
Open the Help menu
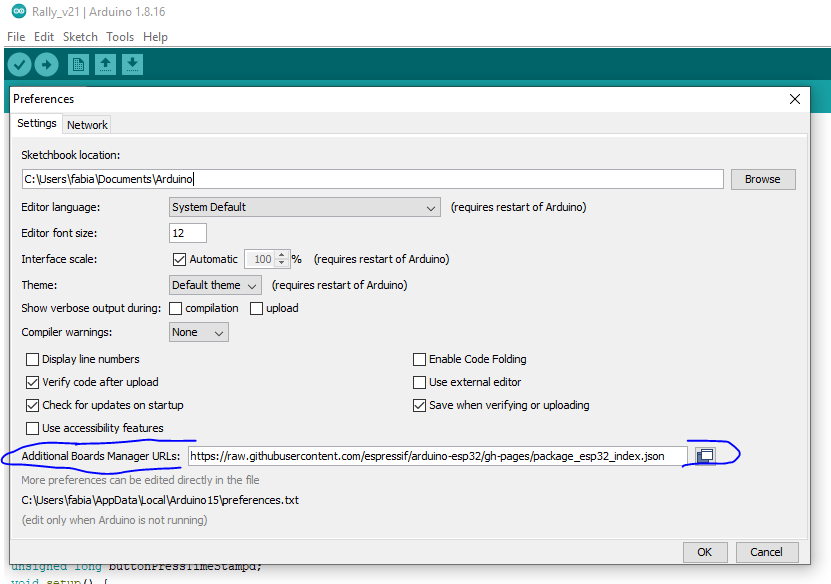pyautogui.click(x=155, y=37)
